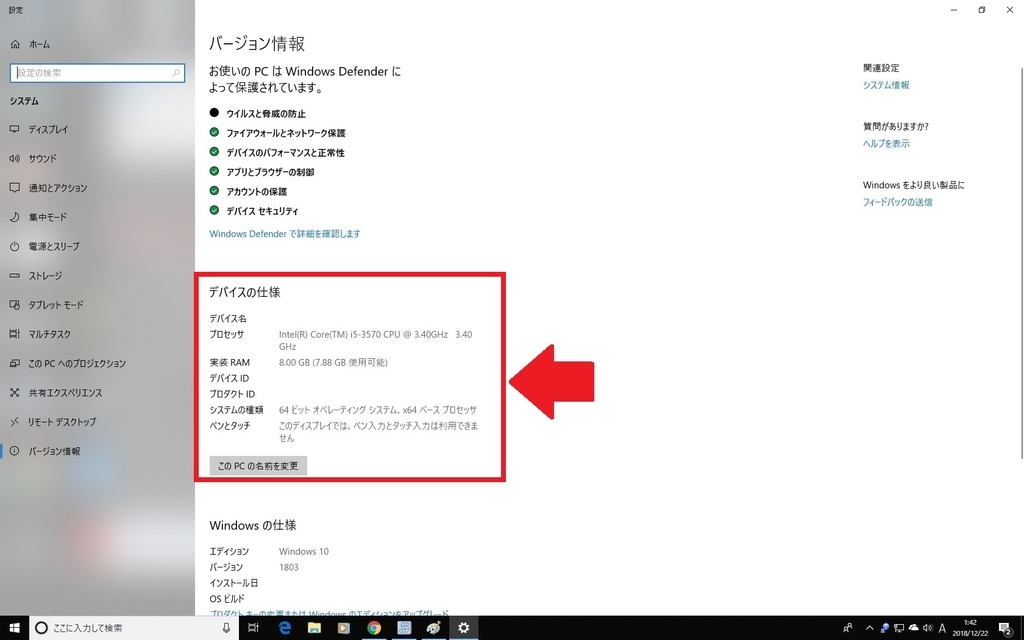1024x640 pixels.
Task: Click the network icon in the system tray
Action: tap(899, 628)
